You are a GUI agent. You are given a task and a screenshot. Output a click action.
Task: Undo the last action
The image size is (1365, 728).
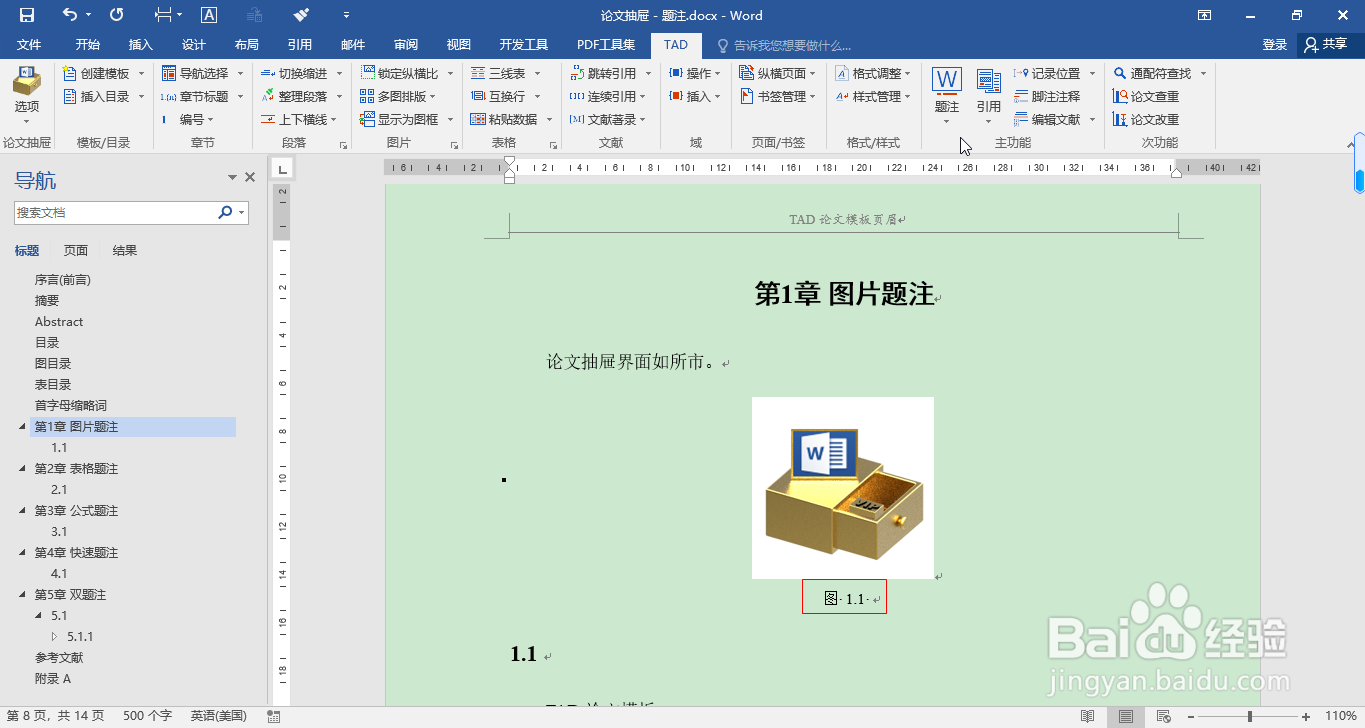[70, 15]
